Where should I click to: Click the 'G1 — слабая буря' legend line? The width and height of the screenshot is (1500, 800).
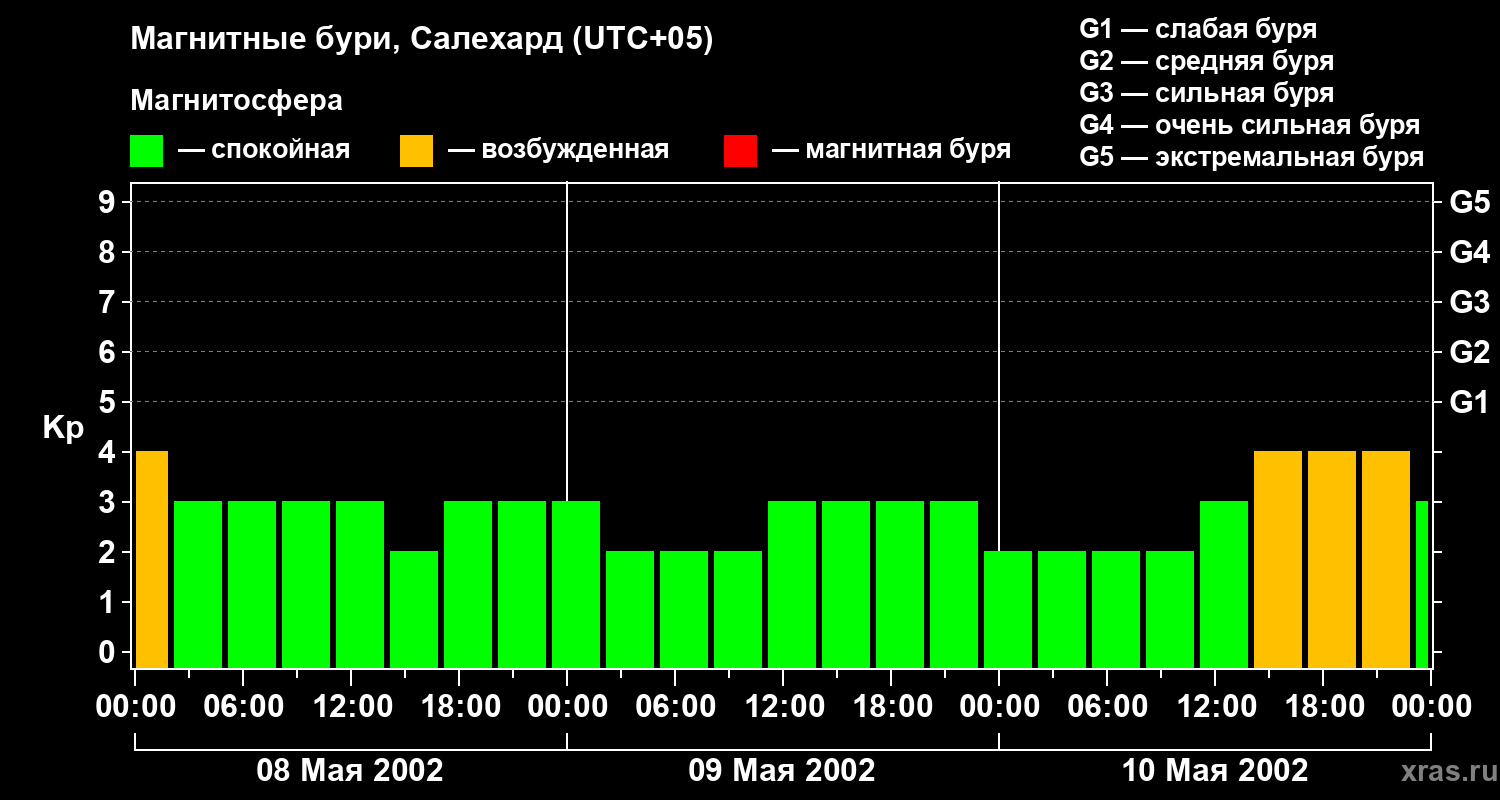coord(1198,29)
